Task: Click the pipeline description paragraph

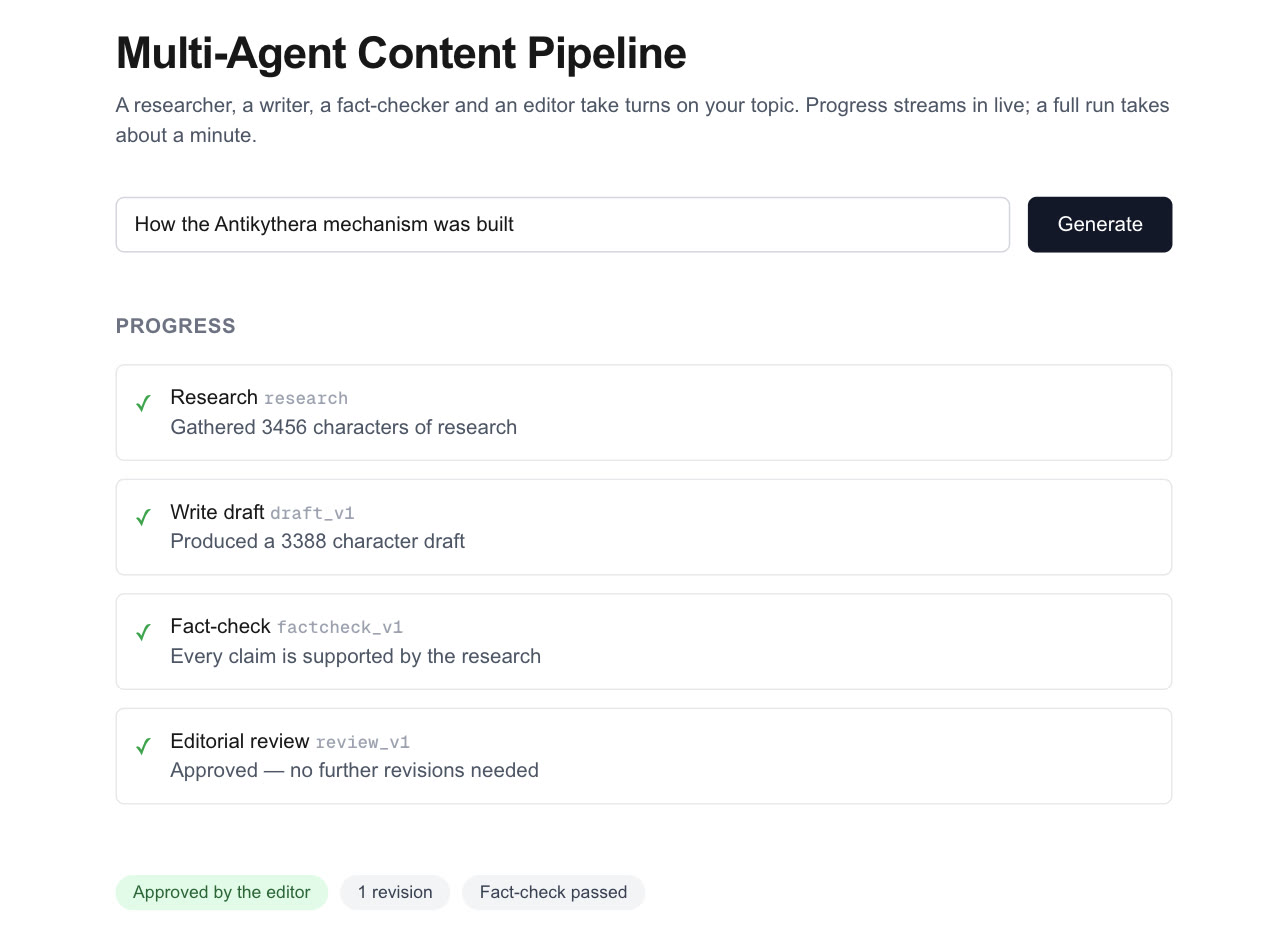Action: click(643, 120)
